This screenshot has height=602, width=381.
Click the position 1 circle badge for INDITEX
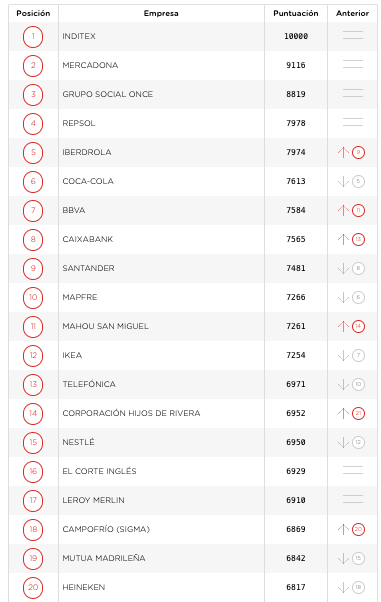(33, 36)
